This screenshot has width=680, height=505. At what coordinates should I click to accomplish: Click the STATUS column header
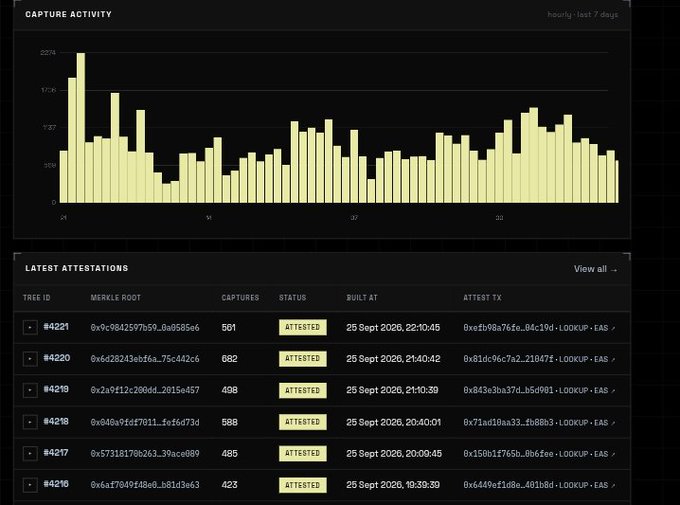point(292,298)
